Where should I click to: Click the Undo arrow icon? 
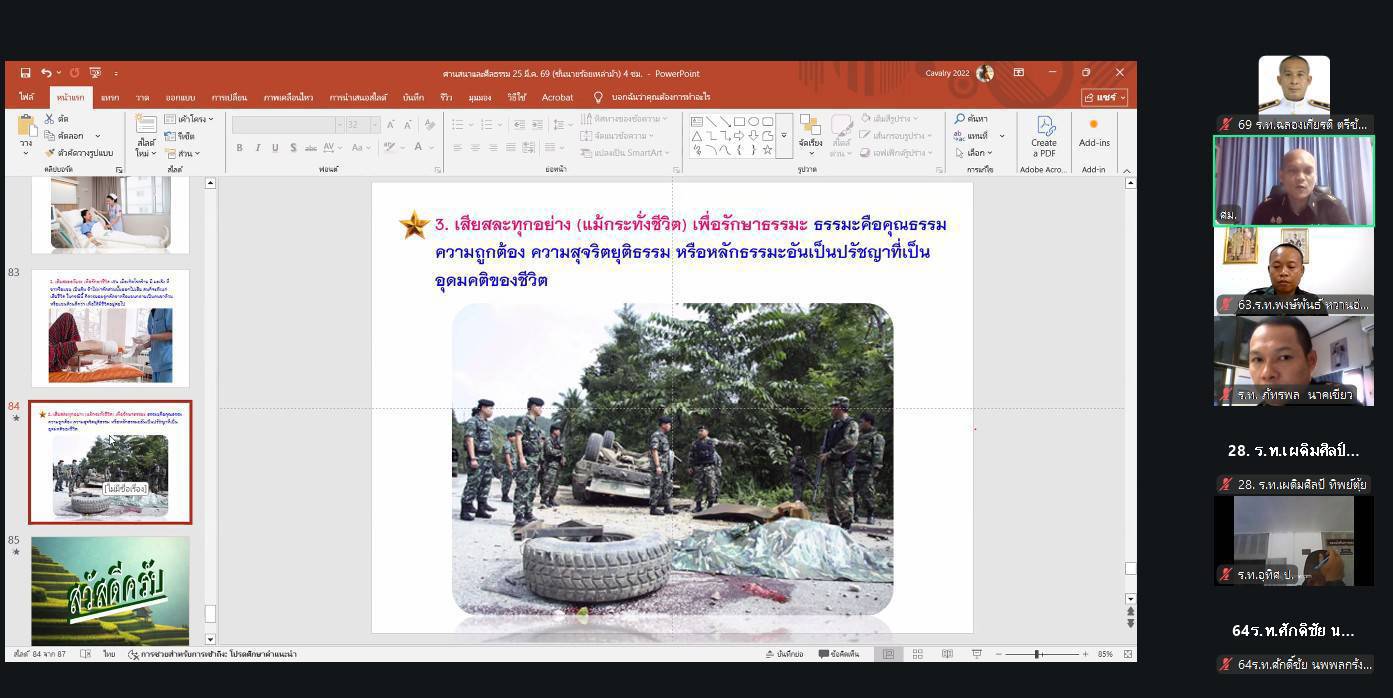point(46,73)
